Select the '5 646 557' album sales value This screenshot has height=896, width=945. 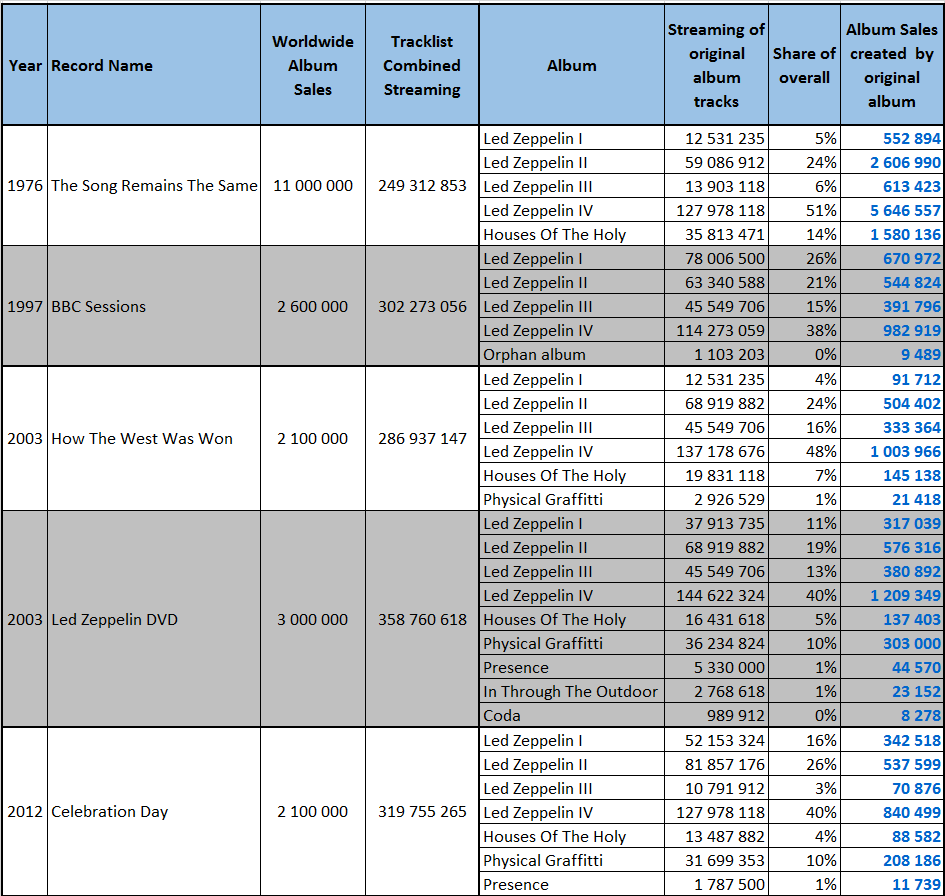[x=892, y=210]
